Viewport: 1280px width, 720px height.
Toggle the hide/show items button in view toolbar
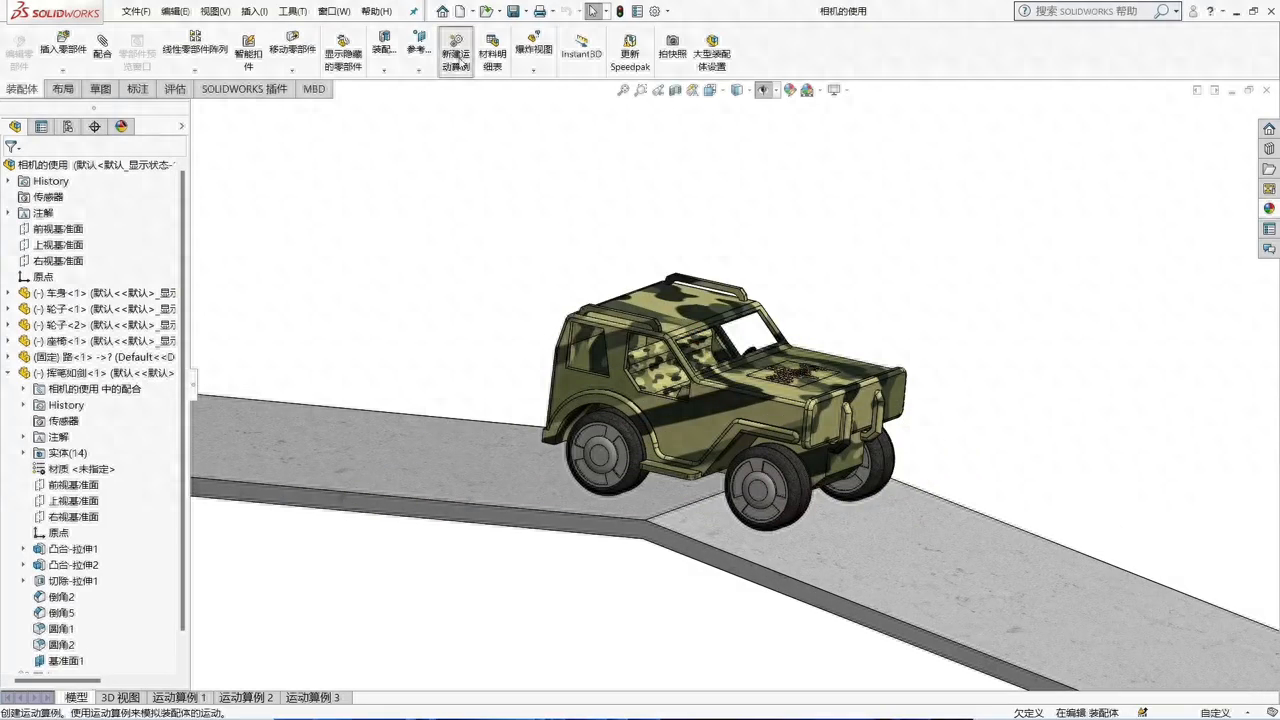[x=763, y=90]
